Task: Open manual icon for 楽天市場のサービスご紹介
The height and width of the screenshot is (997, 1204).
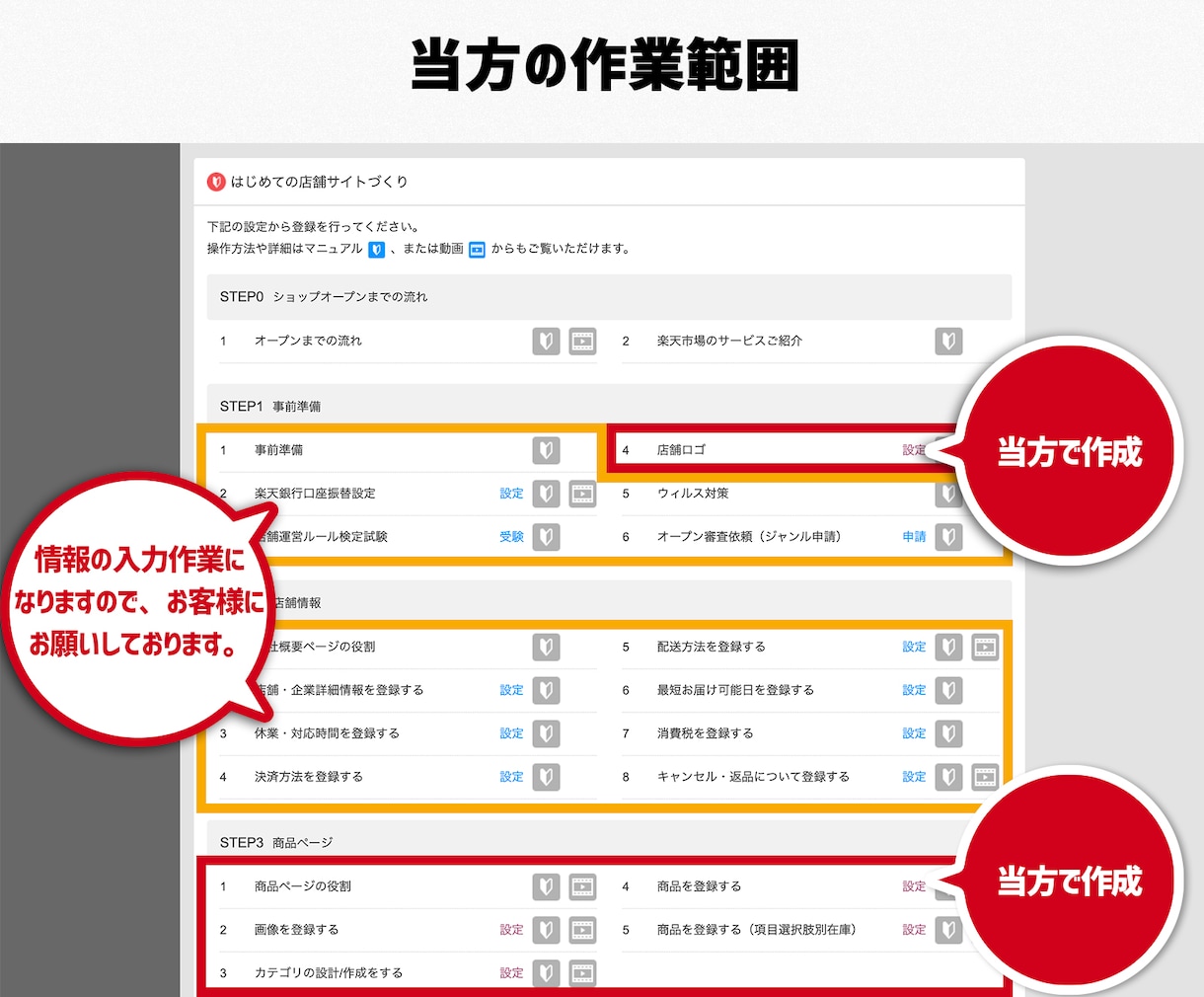Action: coord(948,342)
